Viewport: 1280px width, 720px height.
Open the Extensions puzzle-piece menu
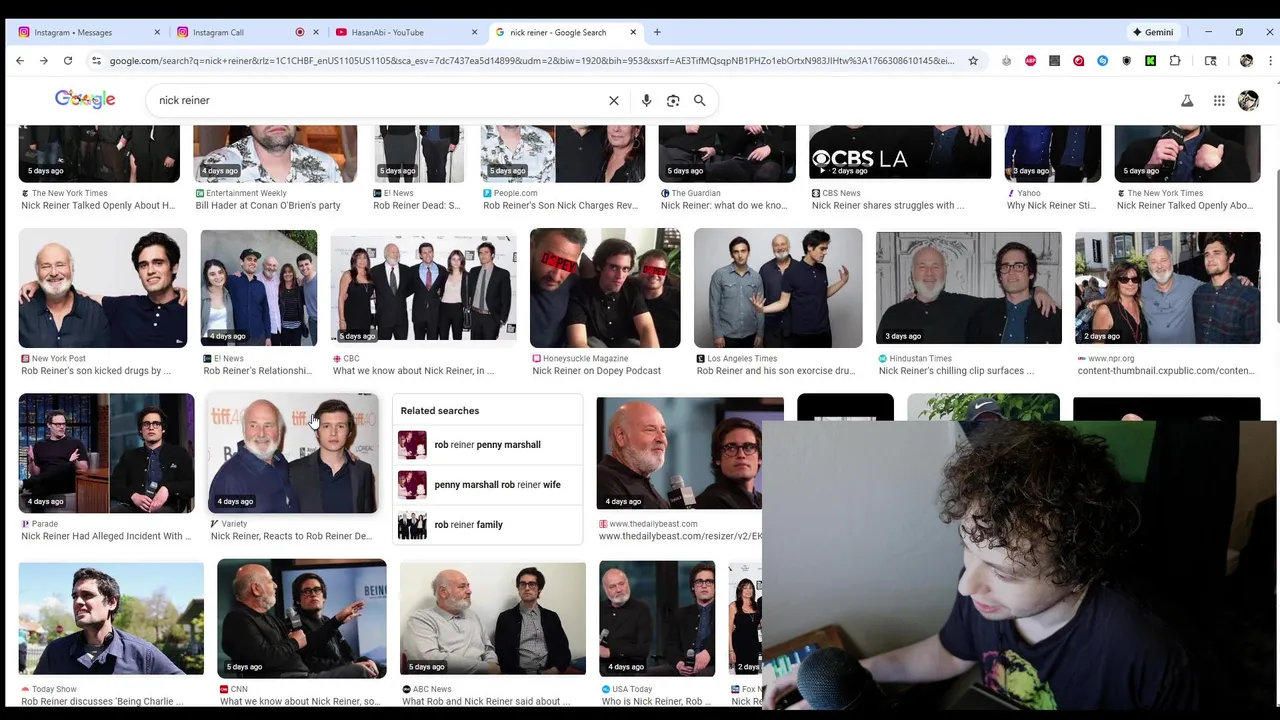click(x=1175, y=61)
